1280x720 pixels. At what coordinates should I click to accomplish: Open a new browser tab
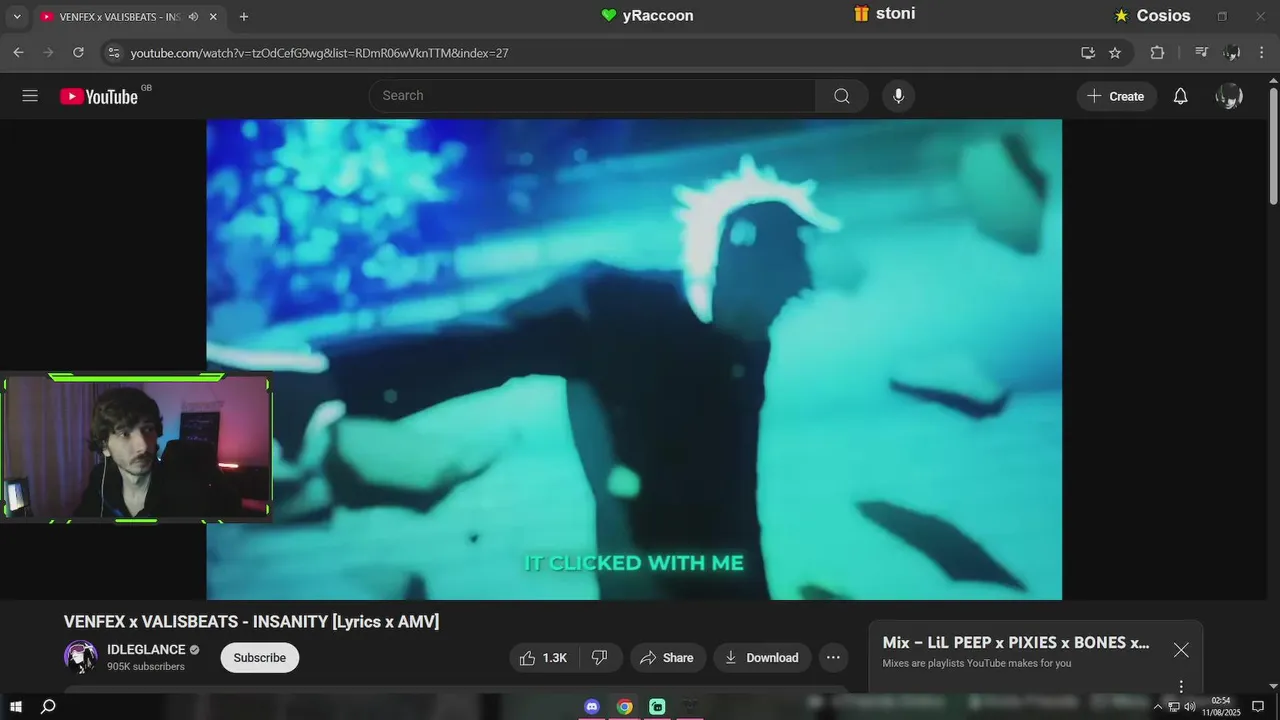pos(244,17)
